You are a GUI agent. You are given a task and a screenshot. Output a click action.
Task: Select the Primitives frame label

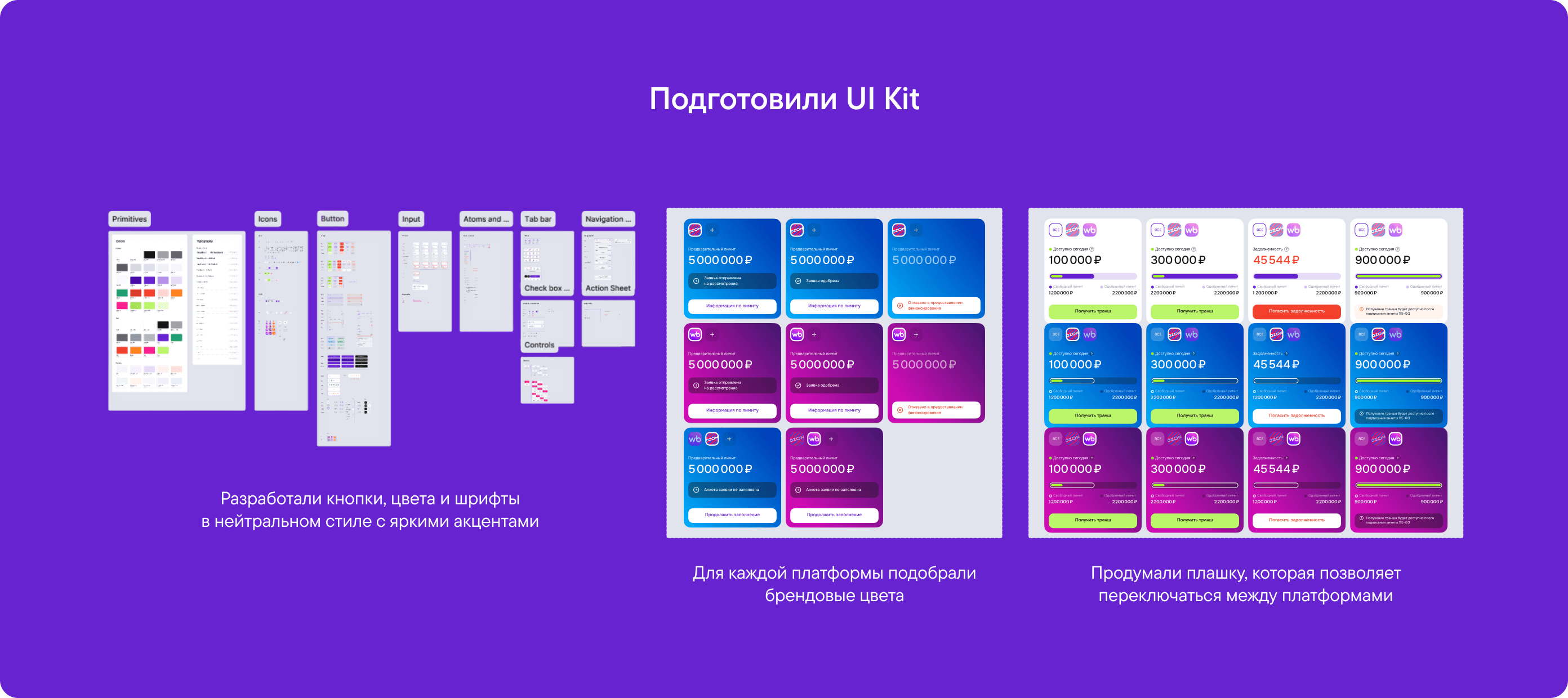coord(130,219)
